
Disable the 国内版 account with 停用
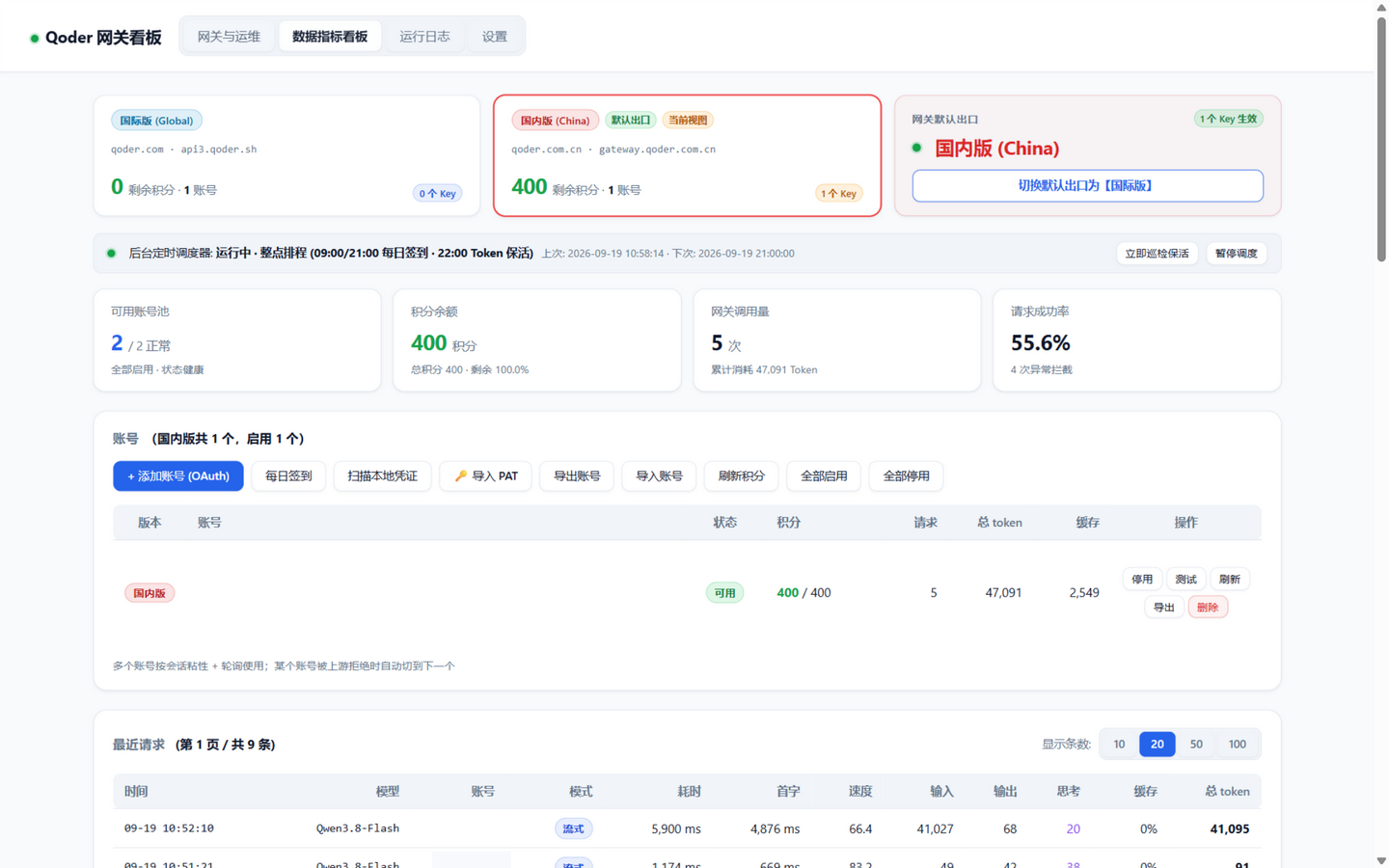tap(1142, 580)
